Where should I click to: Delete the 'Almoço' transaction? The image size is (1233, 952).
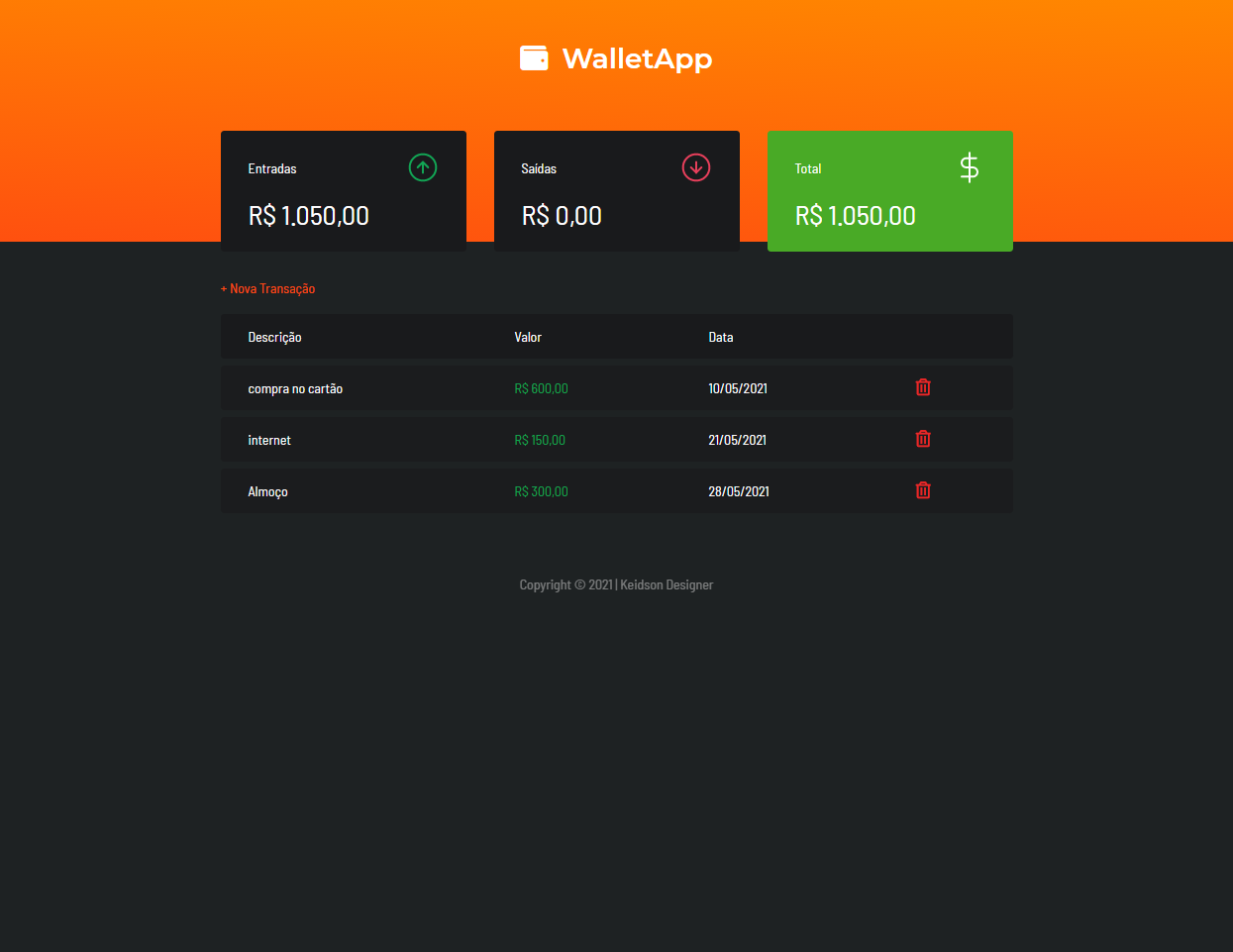pyautogui.click(x=923, y=490)
